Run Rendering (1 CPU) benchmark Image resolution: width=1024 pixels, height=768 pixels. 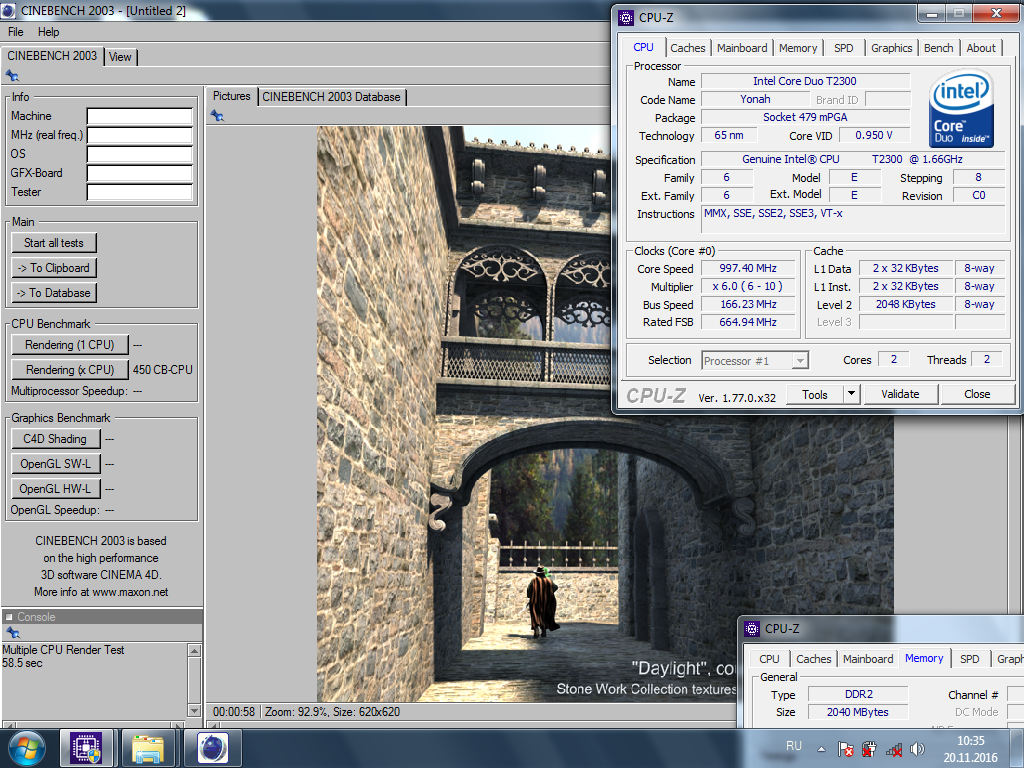(69, 345)
